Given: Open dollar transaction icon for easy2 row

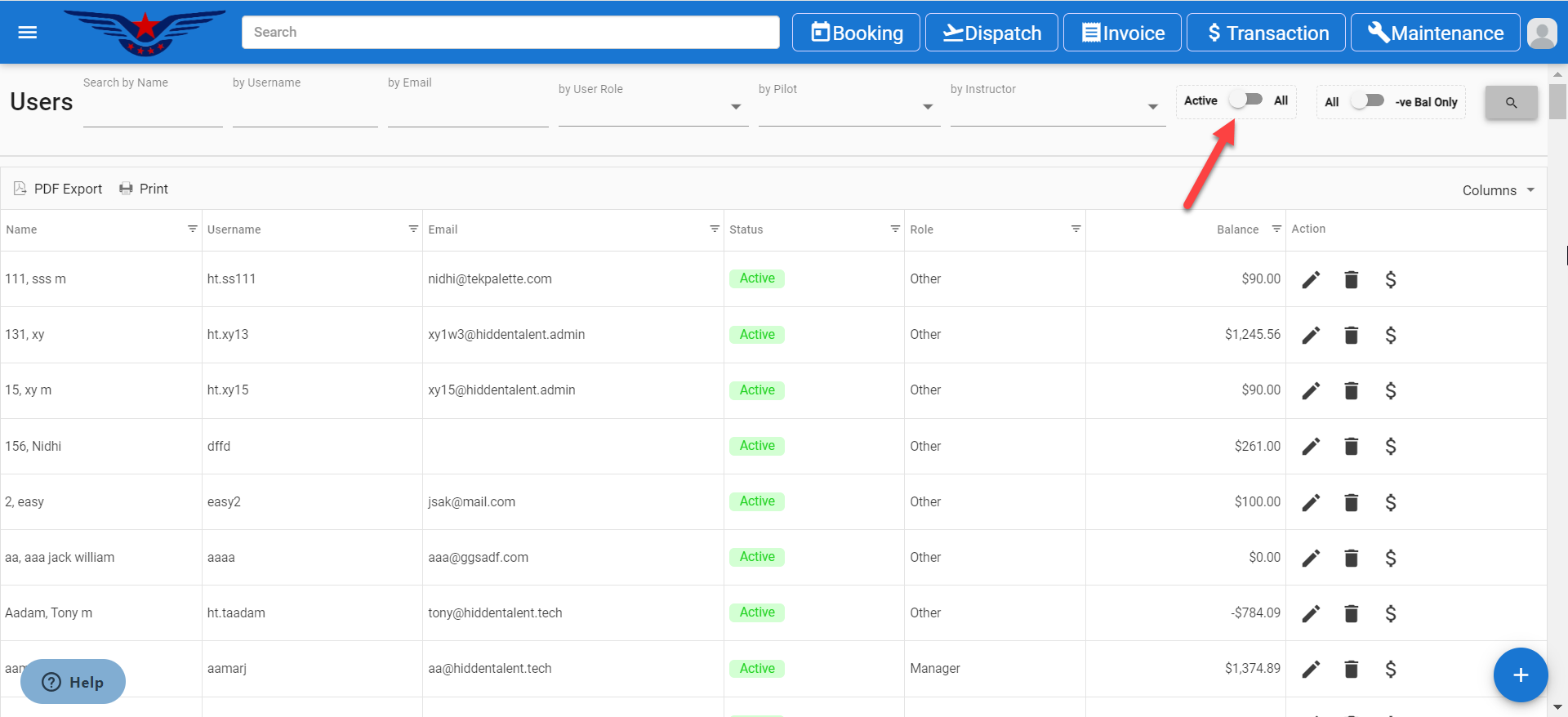Looking at the screenshot, I should [x=1390, y=502].
